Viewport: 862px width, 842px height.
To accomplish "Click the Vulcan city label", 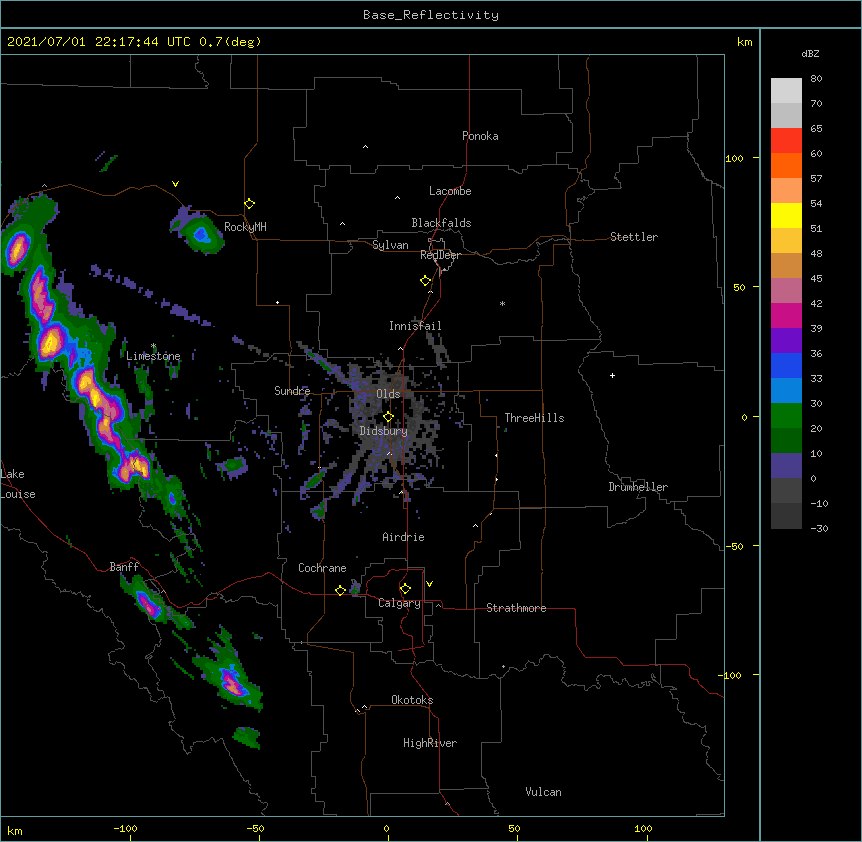I will tap(543, 792).
